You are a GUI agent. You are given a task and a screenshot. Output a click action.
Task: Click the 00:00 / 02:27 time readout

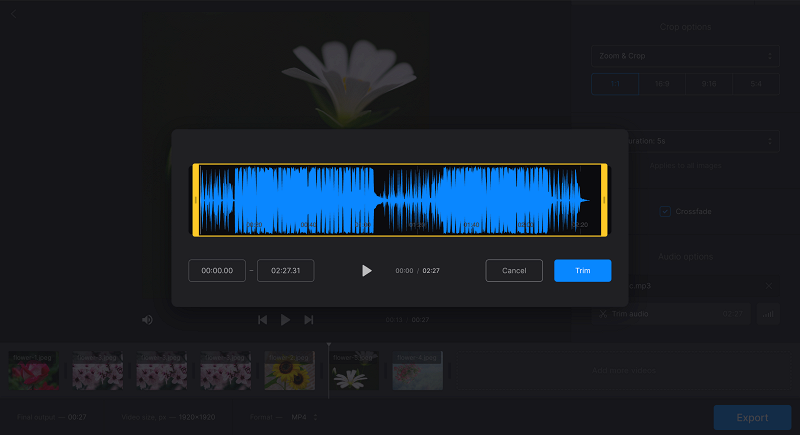click(417, 271)
